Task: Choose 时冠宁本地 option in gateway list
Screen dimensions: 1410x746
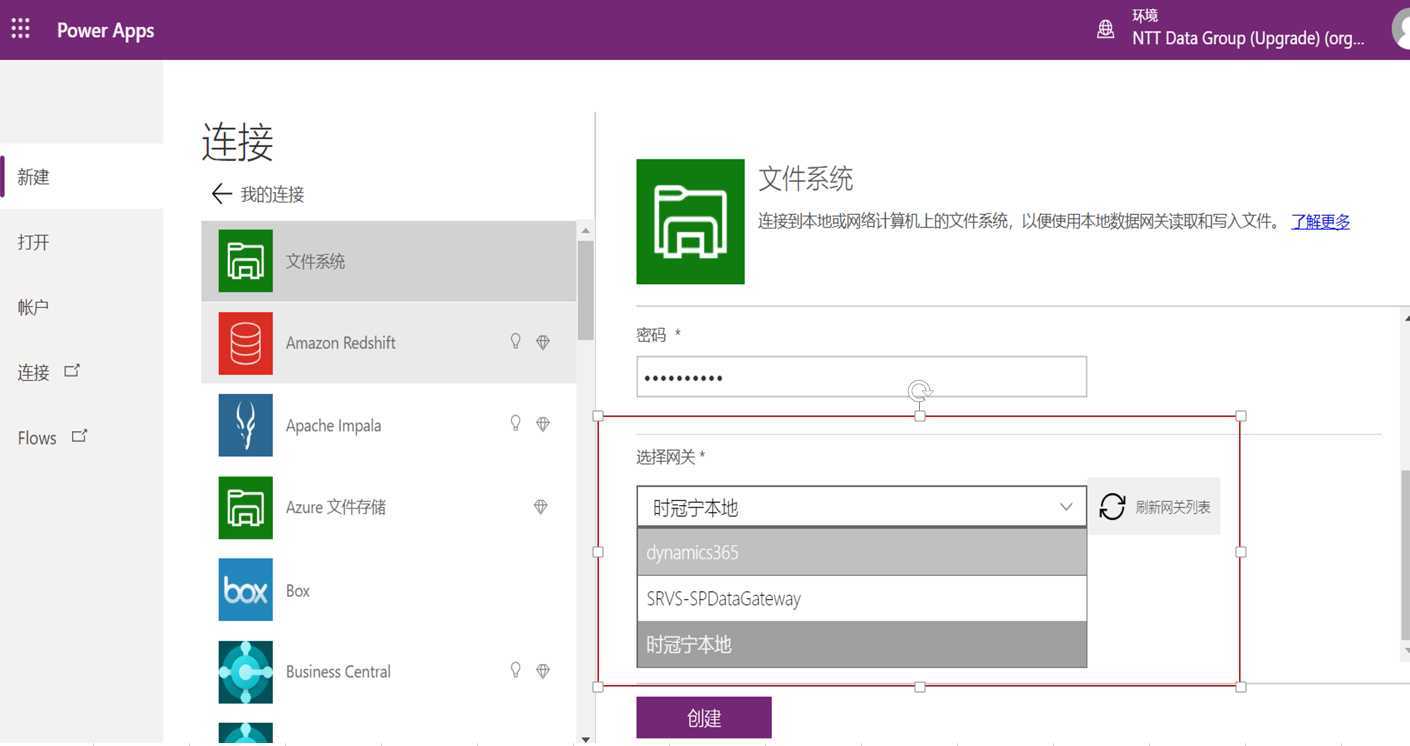Action: click(x=861, y=644)
